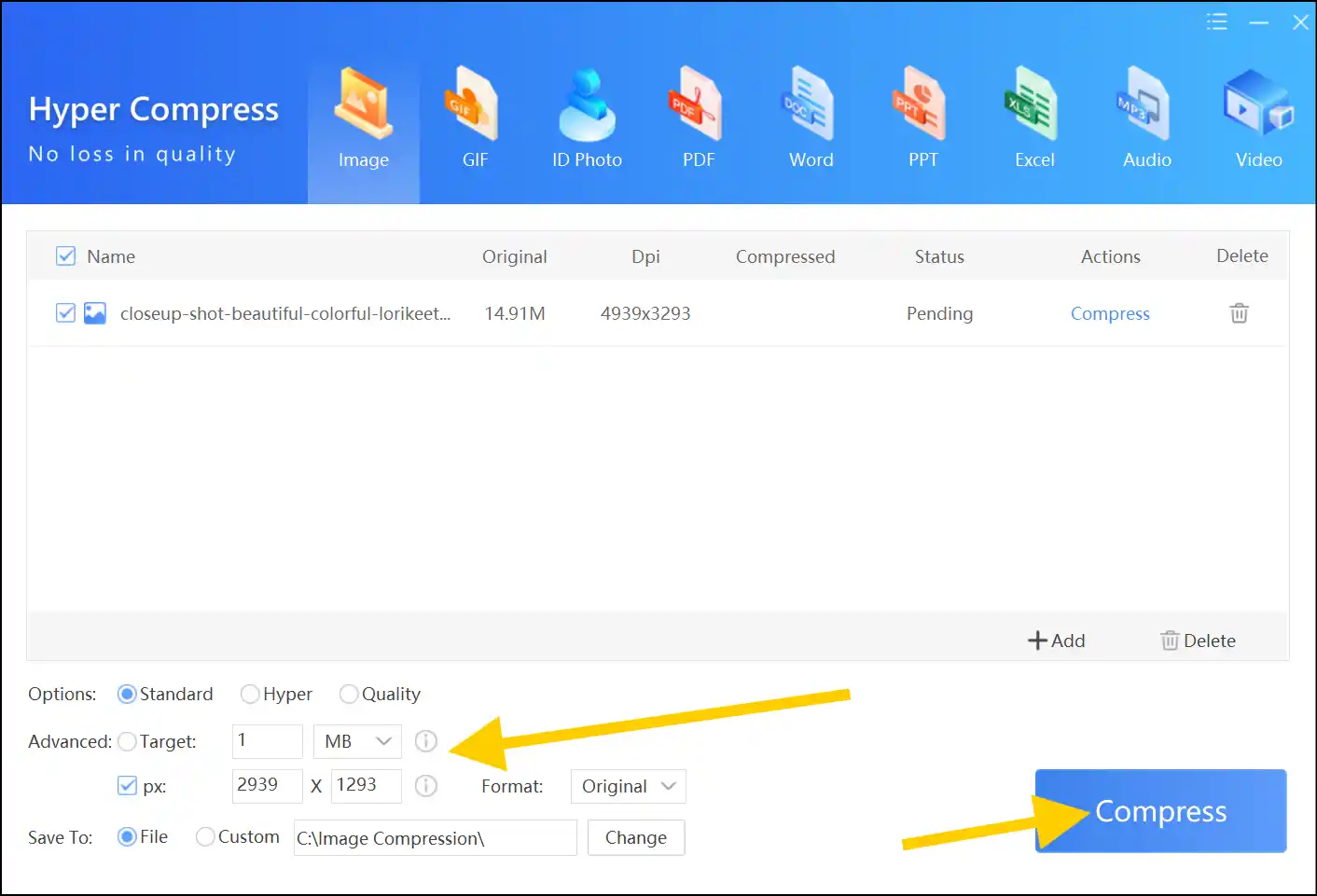Show info about px dimensions option
This screenshot has height=896, width=1317.
click(x=425, y=786)
